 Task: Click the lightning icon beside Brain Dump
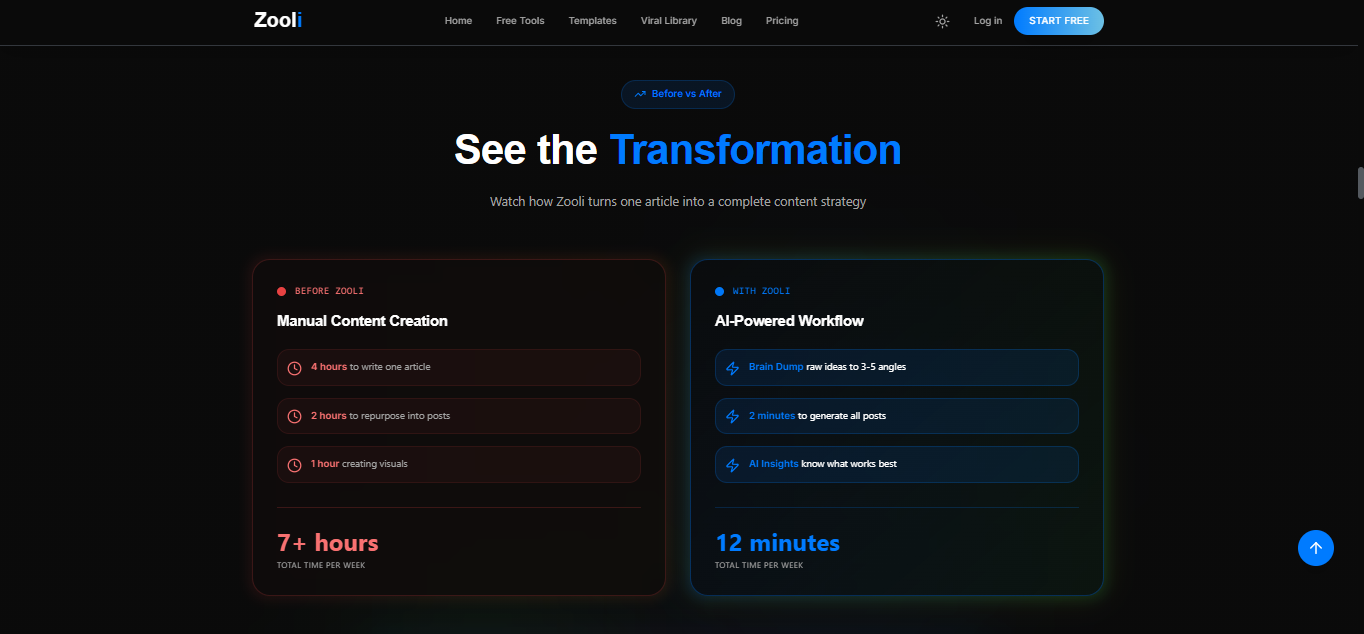click(732, 368)
